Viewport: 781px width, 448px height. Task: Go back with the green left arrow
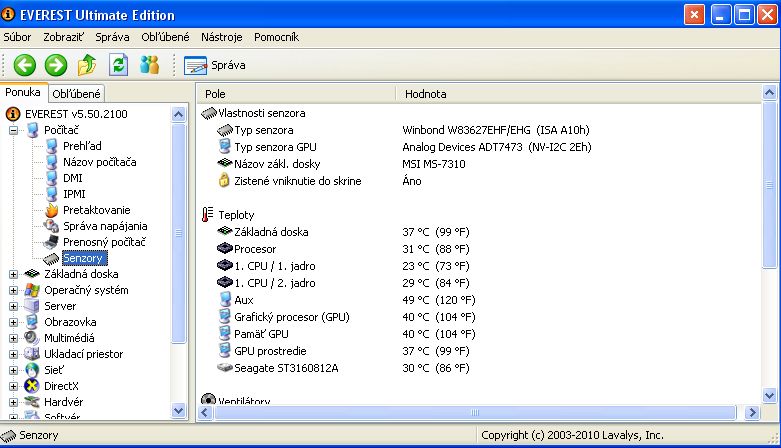[x=24, y=65]
